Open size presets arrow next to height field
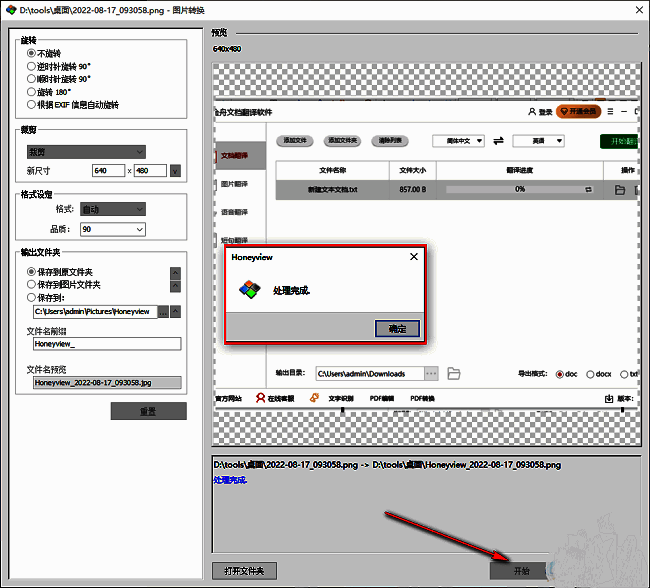Image resolution: width=650 pixels, height=588 pixels. [176, 171]
